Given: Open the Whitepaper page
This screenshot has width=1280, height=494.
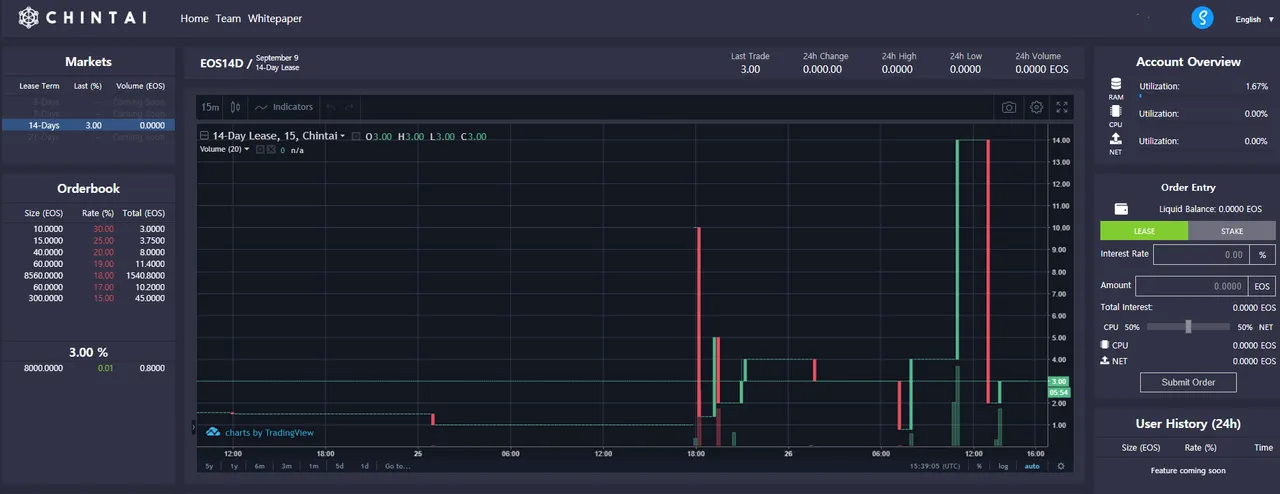Looking at the screenshot, I should pyautogui.click(x=275, y=18).
